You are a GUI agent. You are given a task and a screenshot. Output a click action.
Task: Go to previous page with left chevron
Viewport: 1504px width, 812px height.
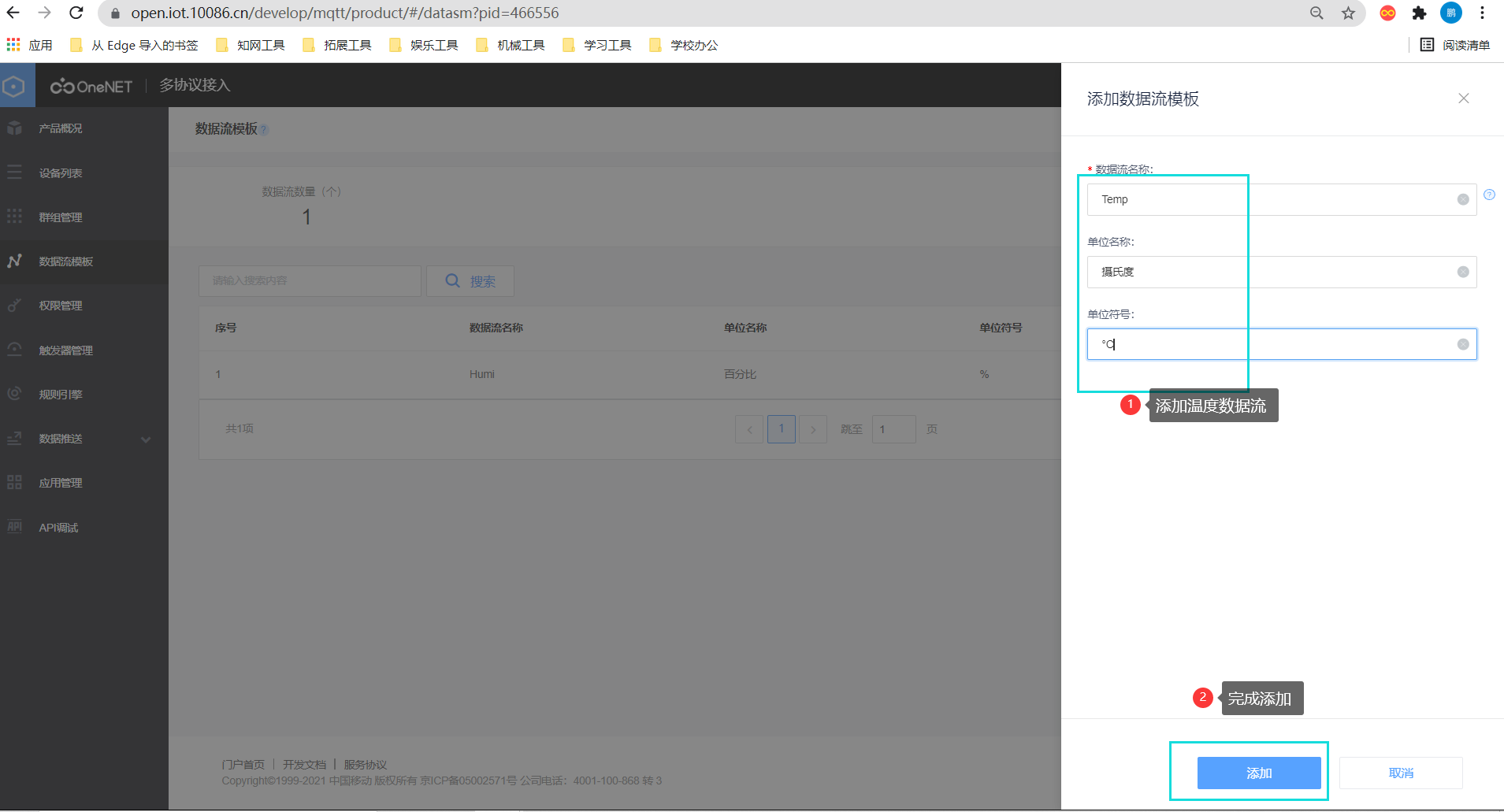click(x=749, y=429)
